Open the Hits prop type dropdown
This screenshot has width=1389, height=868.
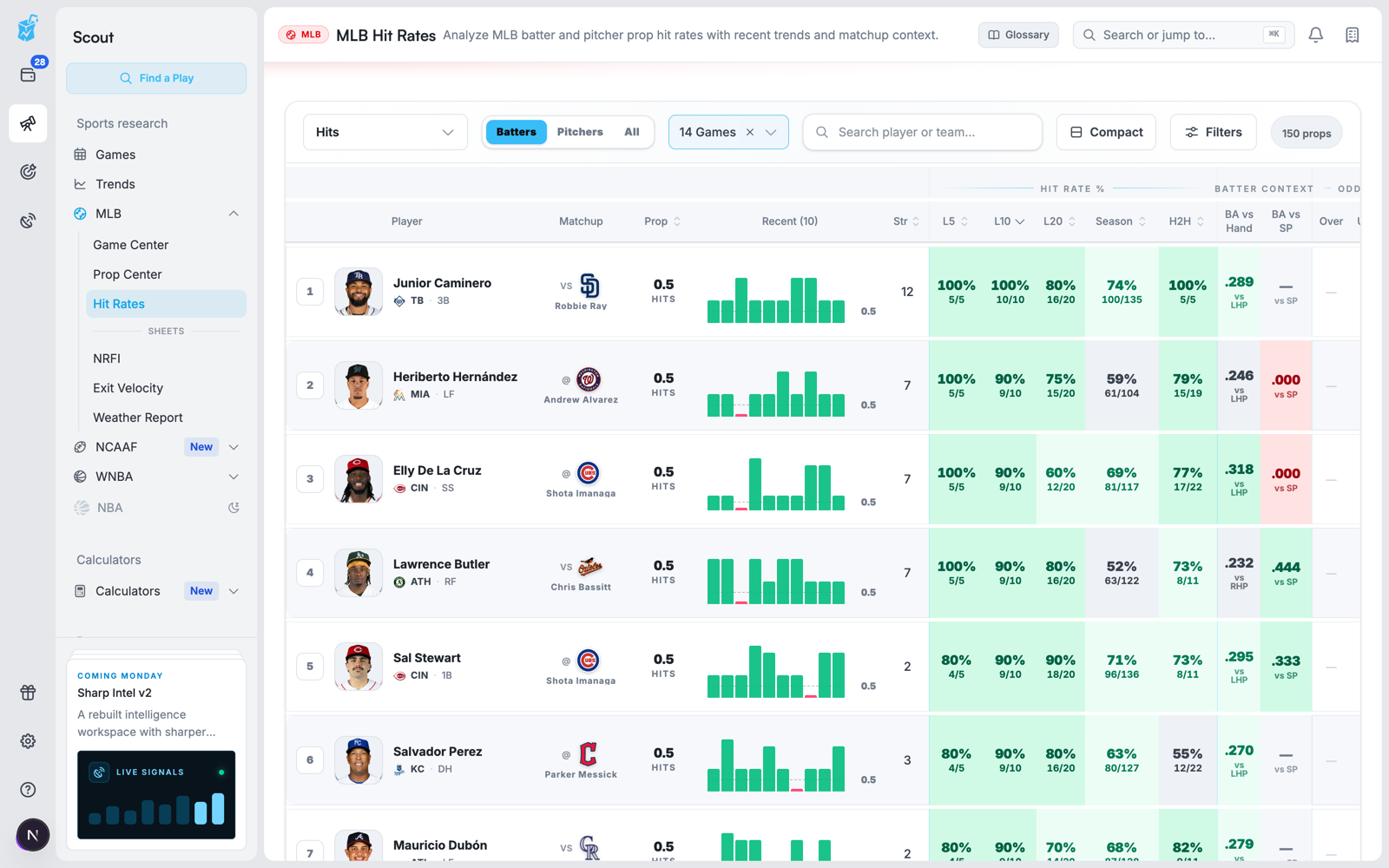(x=385, y=132)
